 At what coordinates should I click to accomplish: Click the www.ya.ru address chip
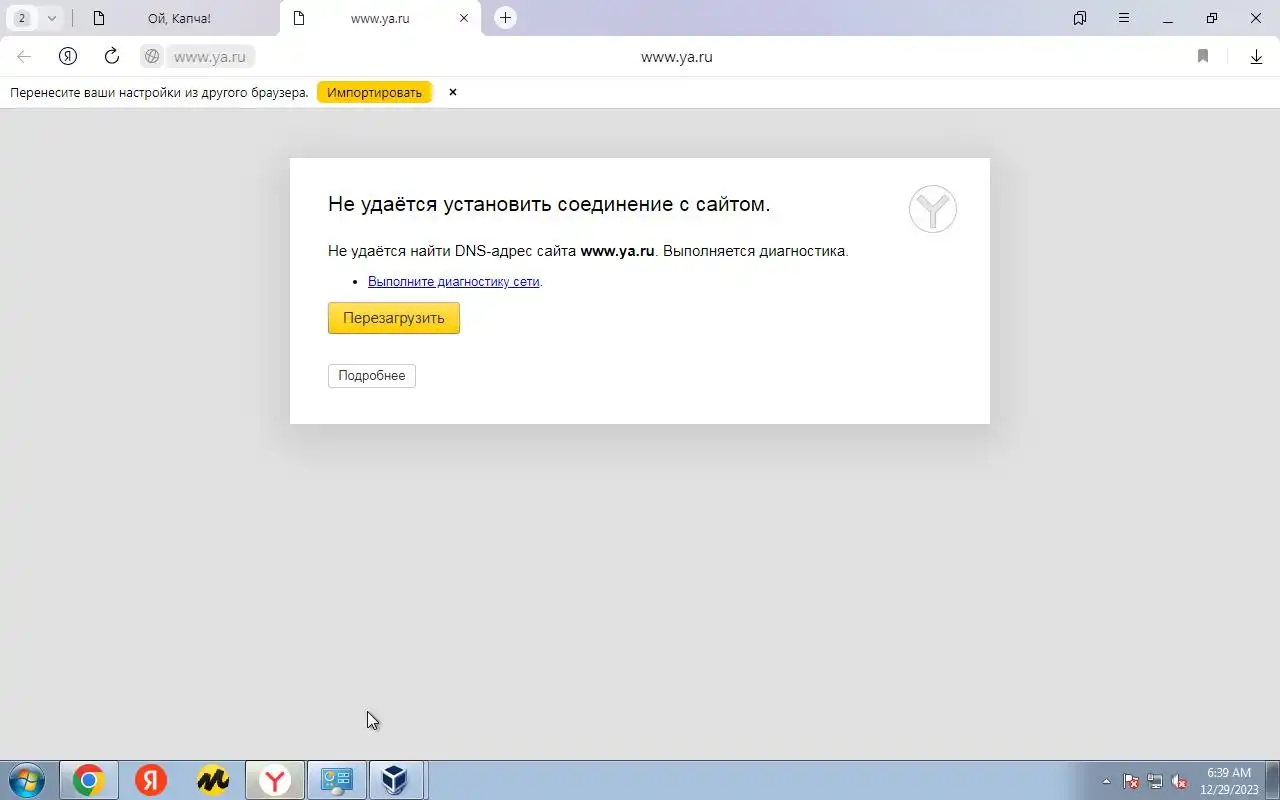[x=210, y=57]
